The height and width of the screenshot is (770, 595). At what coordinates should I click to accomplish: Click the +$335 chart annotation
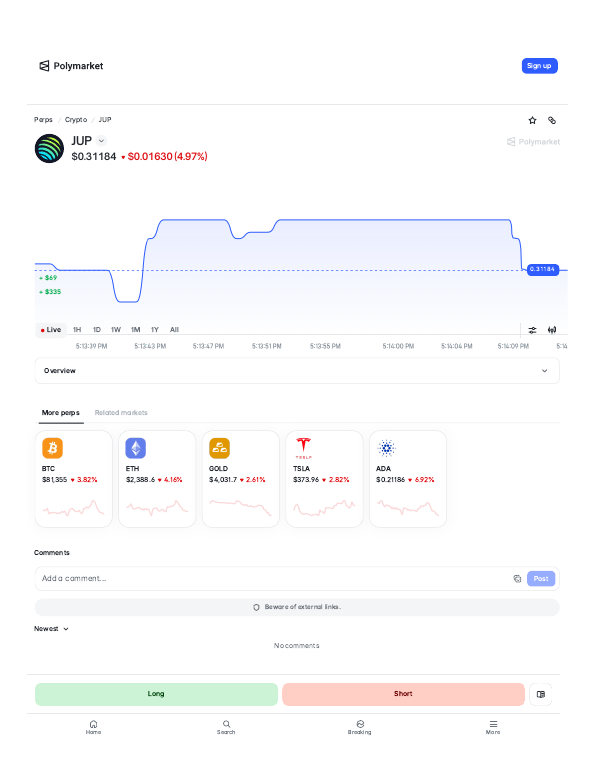(x=50, y=292)
